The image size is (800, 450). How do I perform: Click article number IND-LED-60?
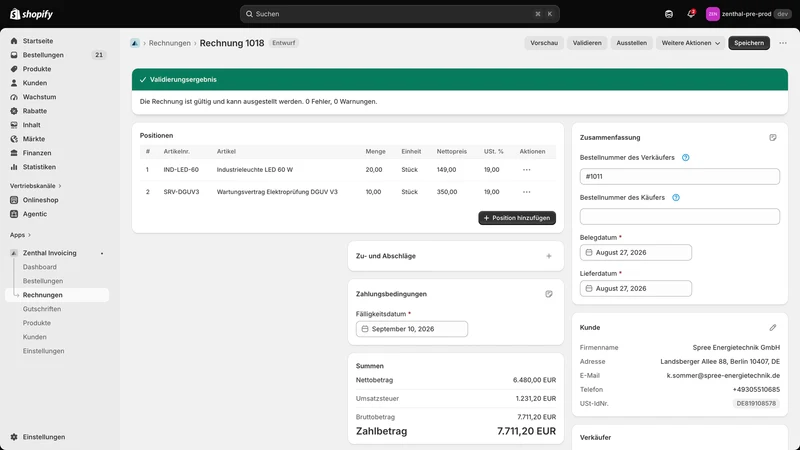181,169
